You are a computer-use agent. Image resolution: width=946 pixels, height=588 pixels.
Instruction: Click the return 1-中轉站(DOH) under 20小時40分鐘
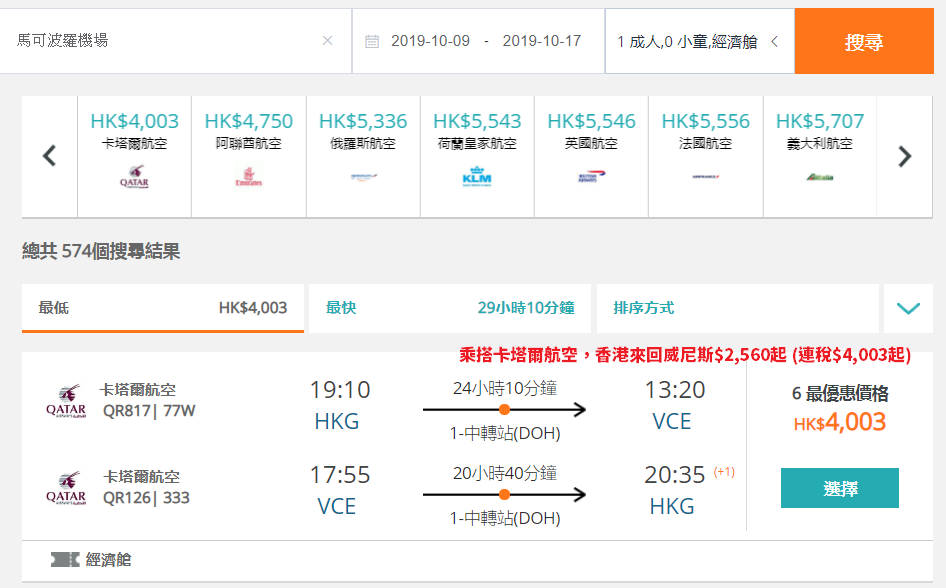pos(505,518)
